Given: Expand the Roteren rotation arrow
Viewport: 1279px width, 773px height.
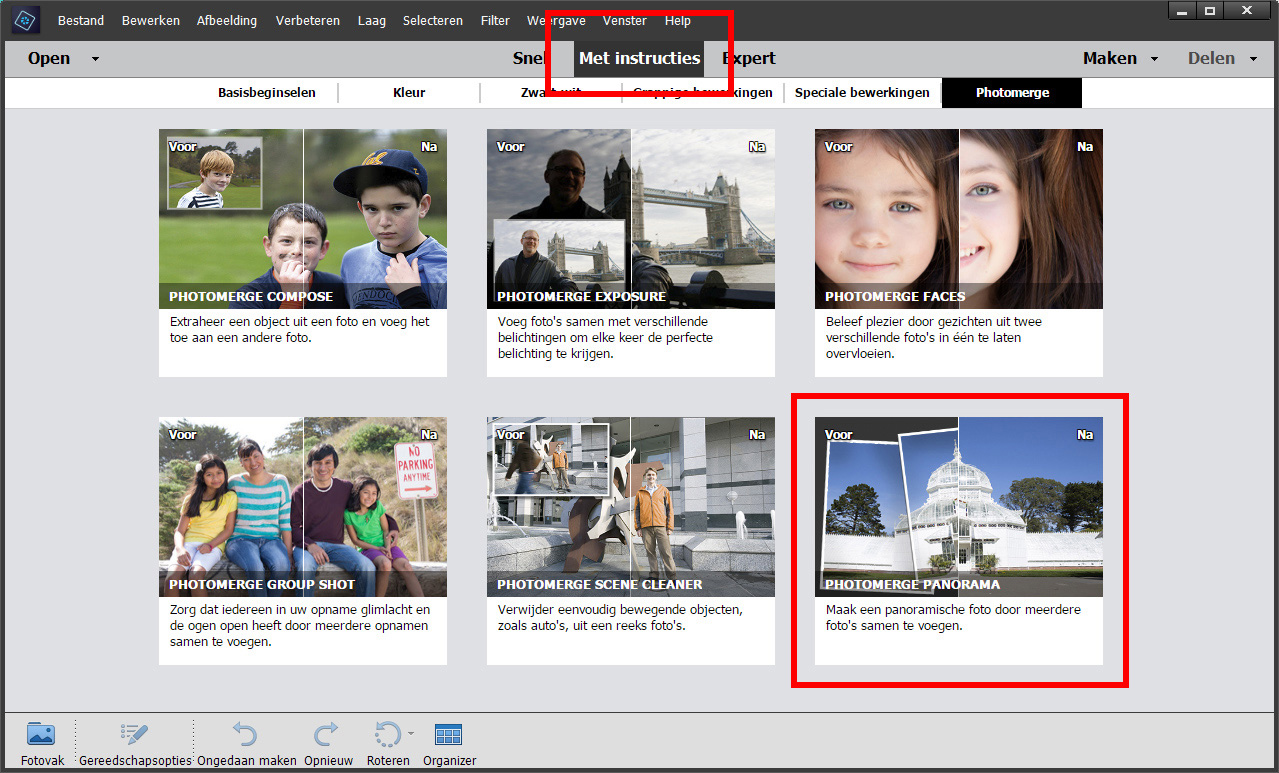Looking at the screenshot, I should tap(411, 735).
